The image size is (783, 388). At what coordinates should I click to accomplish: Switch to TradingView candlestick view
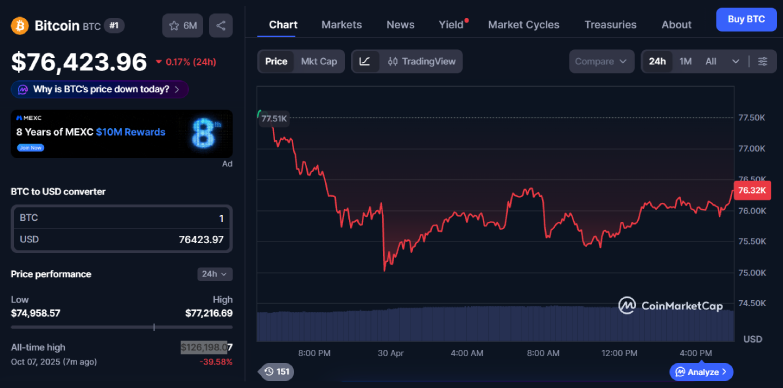coord(422,61)
